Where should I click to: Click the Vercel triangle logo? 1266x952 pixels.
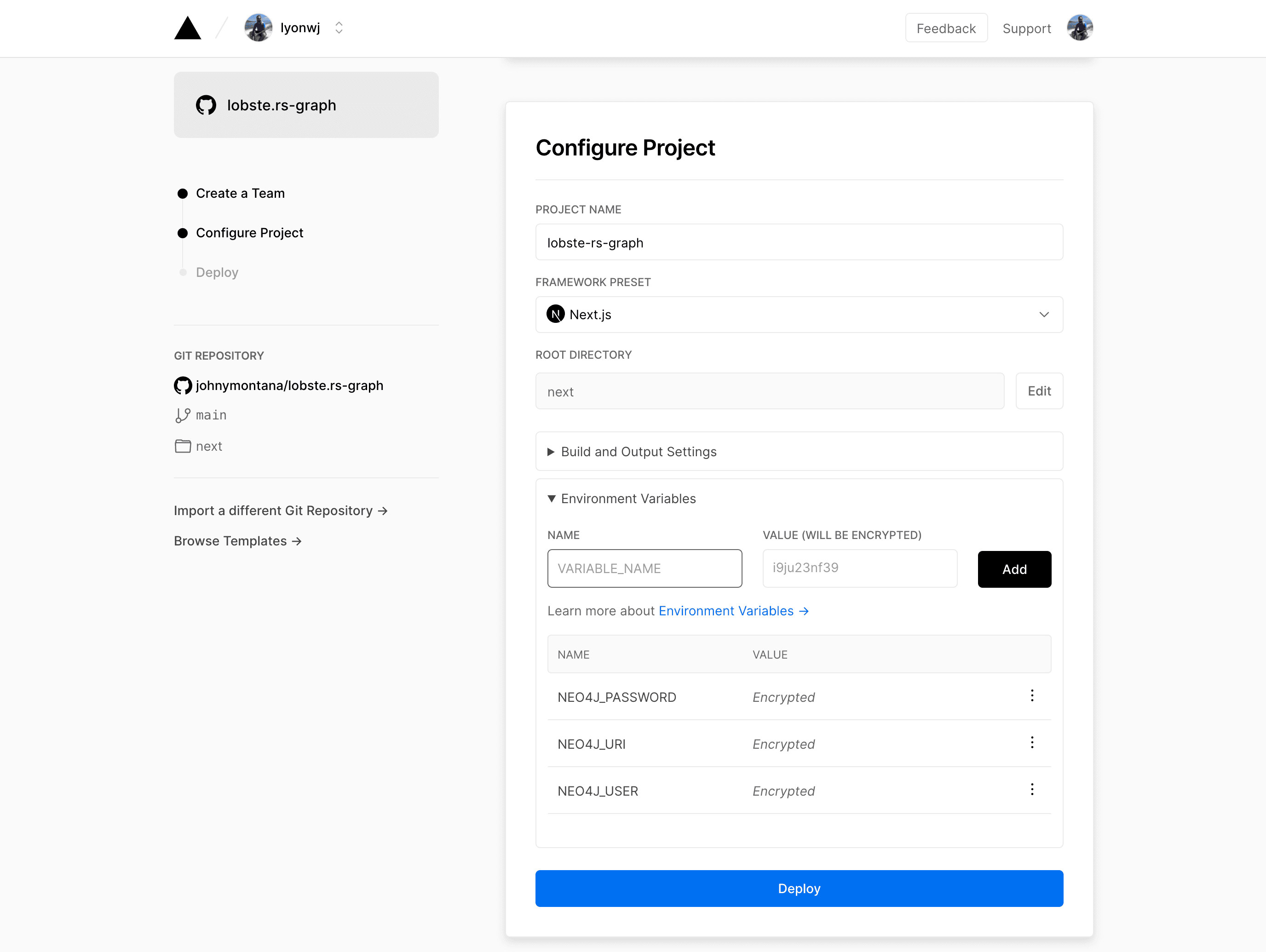[187, 28]
